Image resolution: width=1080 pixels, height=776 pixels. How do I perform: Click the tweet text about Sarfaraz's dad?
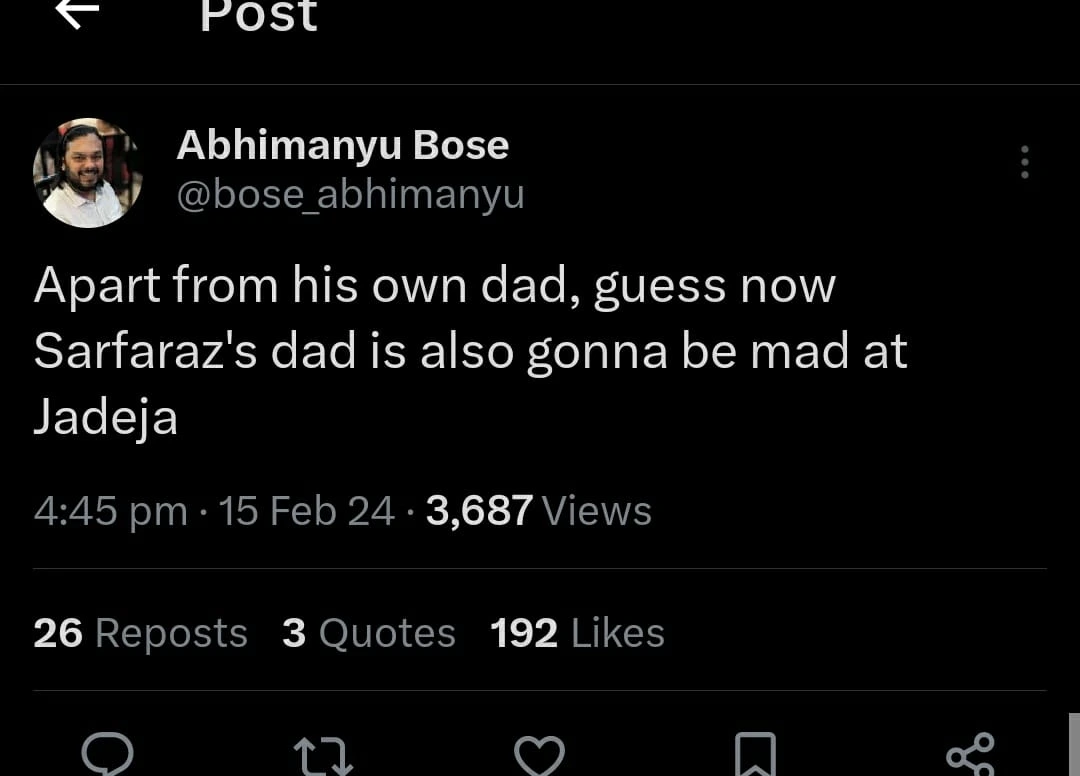click(x=470, y=351)
